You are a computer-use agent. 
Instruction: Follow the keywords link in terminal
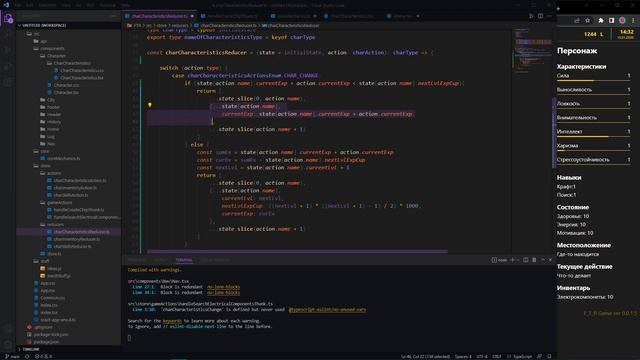pyautogui.click(x=172, y=321)
